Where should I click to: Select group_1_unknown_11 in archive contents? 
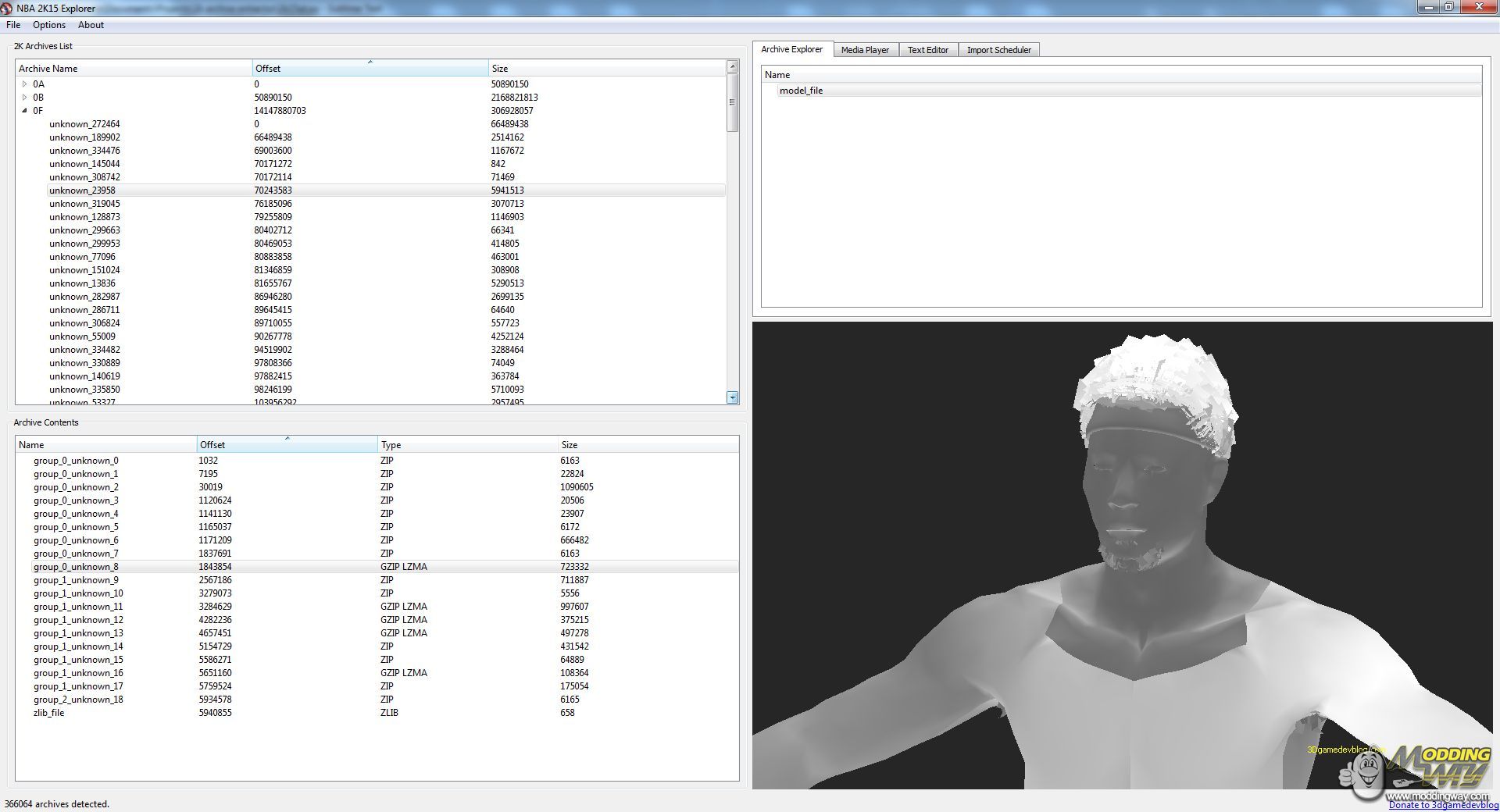(x=78, y=607)
